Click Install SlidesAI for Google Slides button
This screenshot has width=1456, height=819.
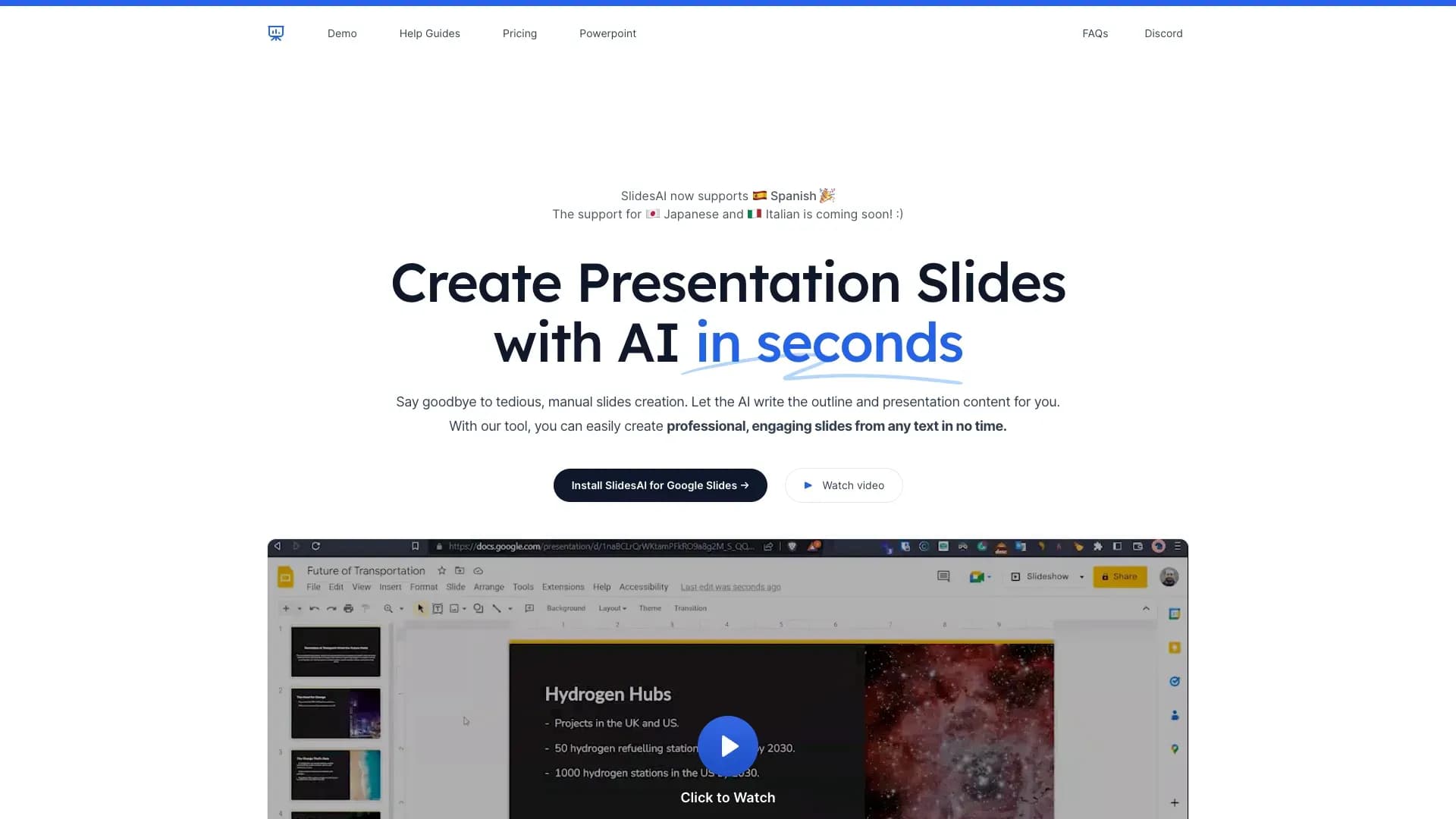pos(660,485)
